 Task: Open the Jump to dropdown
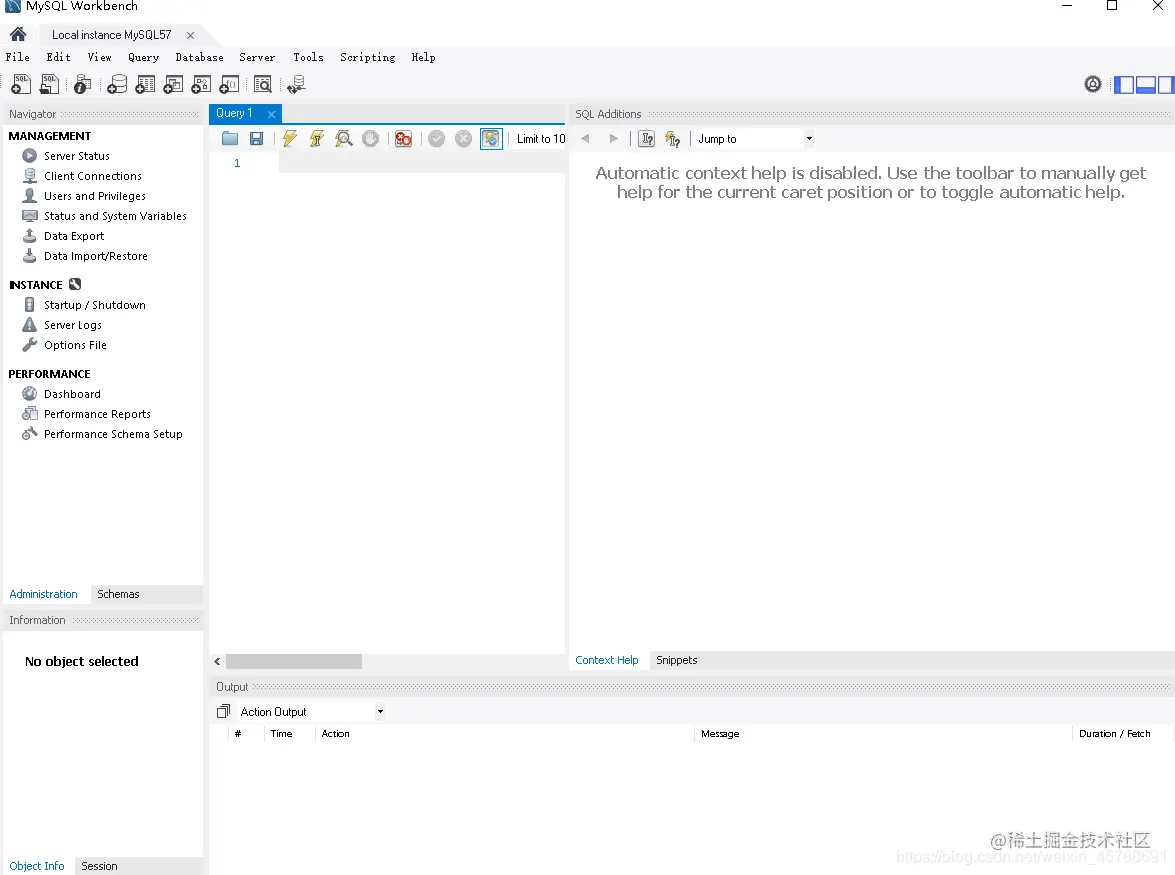pyautogui.click(x=755, y=139)
